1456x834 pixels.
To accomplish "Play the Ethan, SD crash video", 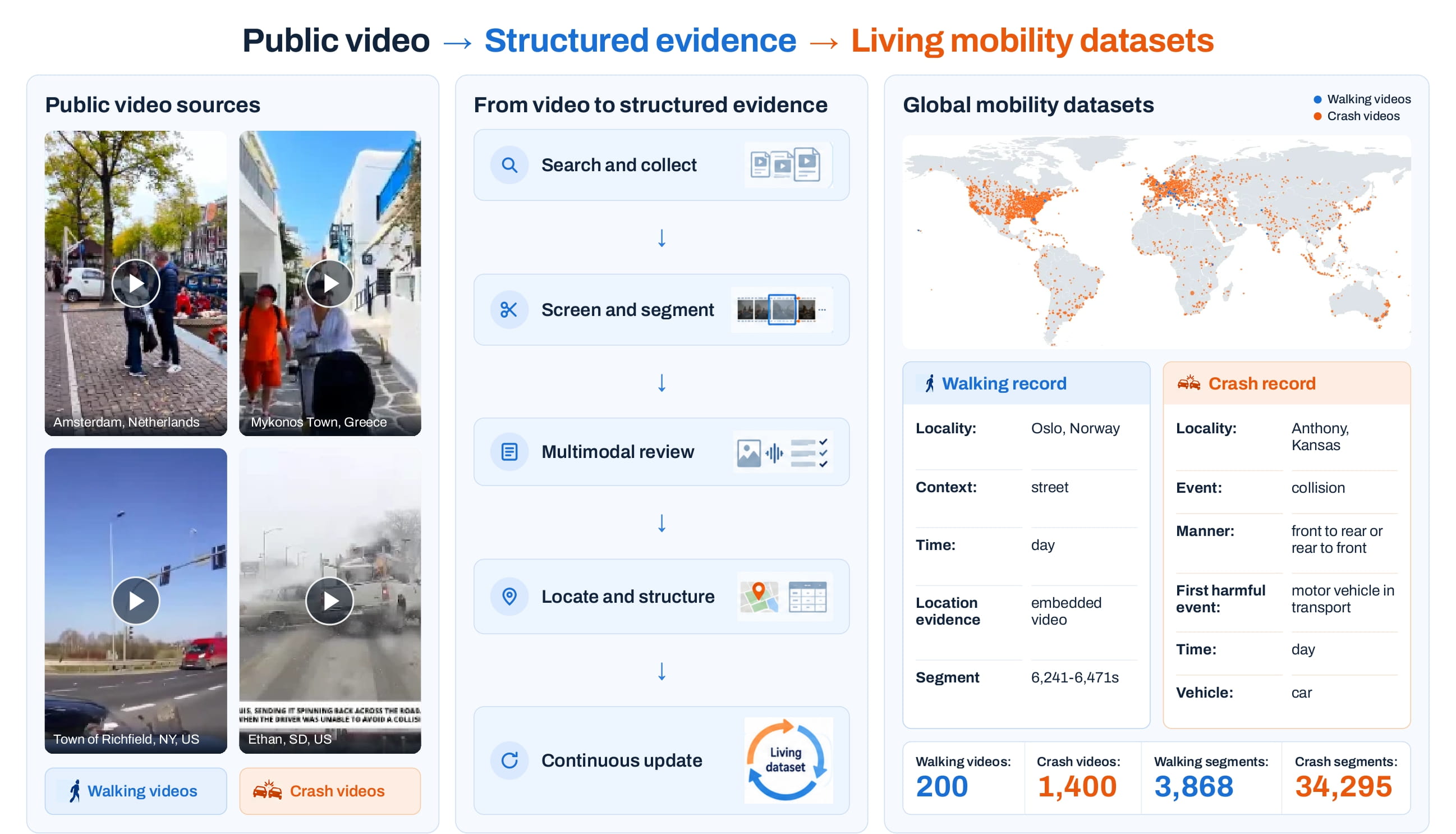I will click(330, 601).
